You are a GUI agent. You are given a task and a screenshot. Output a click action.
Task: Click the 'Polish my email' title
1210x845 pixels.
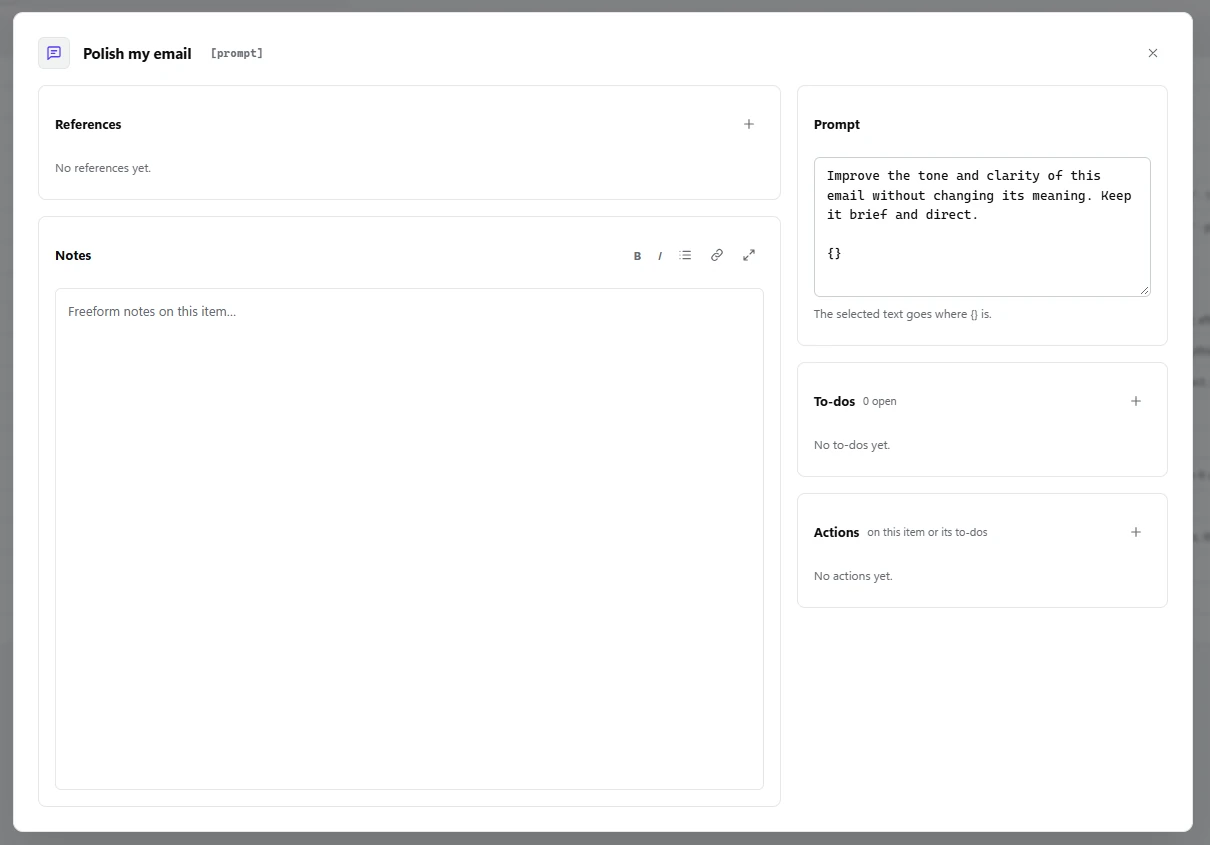(137, 54)
